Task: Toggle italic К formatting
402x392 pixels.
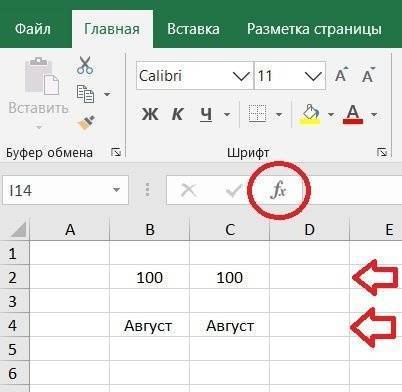Action: point(177,114)
